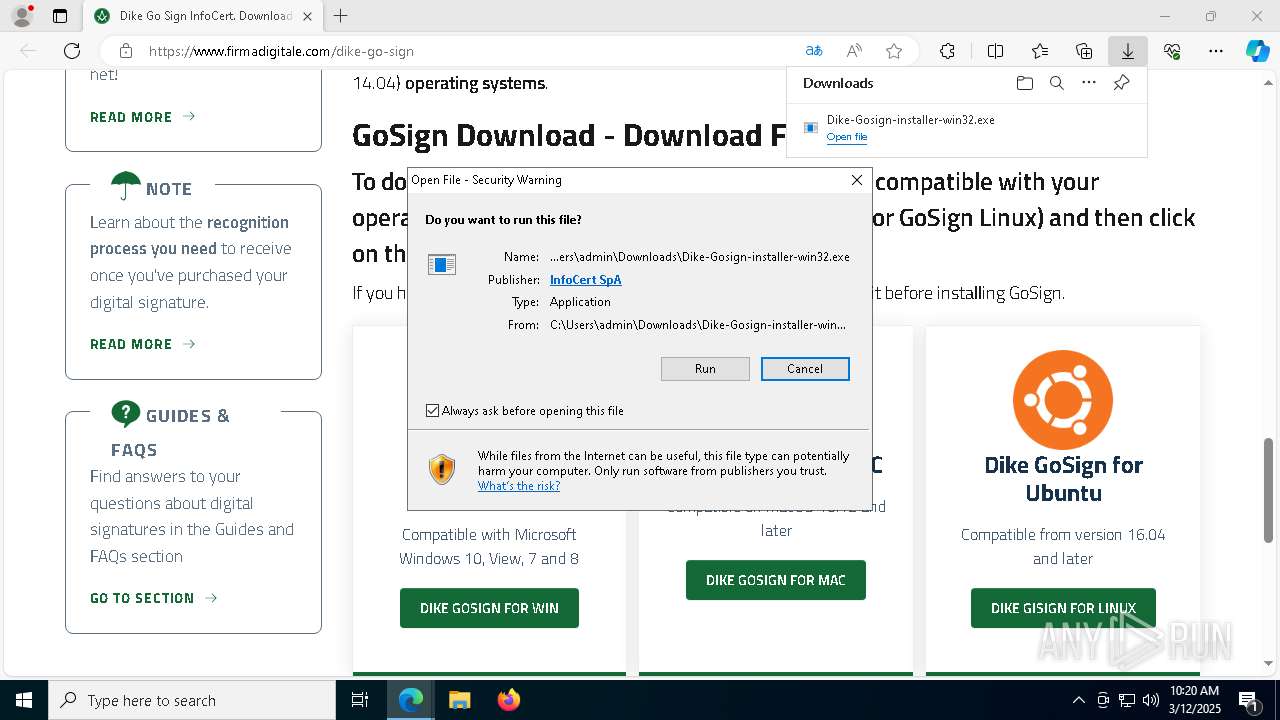Close the Dike Go Sign browser tab

pyautogui.click(x=307, y=16)
